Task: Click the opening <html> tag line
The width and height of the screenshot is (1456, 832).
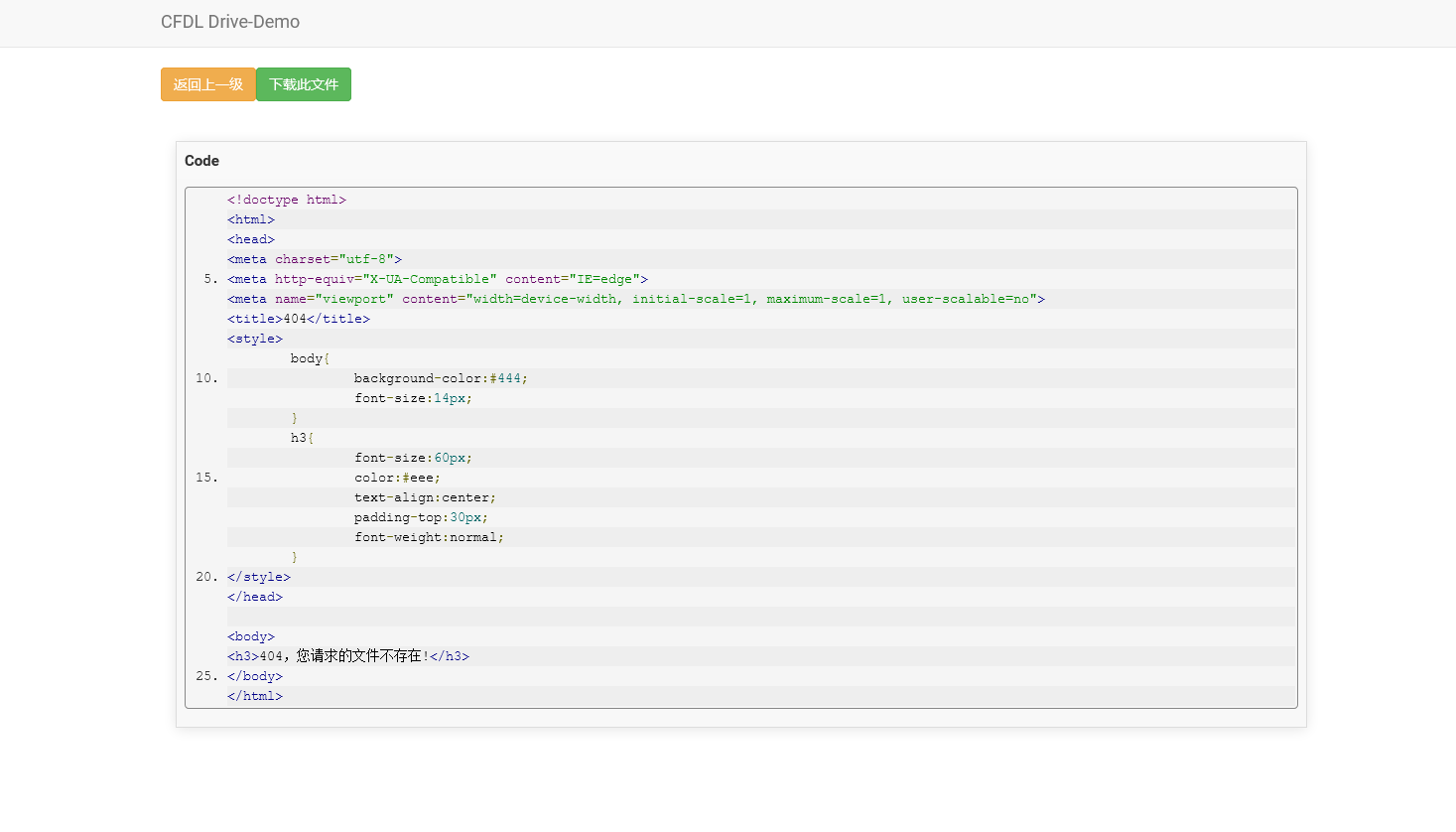Action: [761, 219]
